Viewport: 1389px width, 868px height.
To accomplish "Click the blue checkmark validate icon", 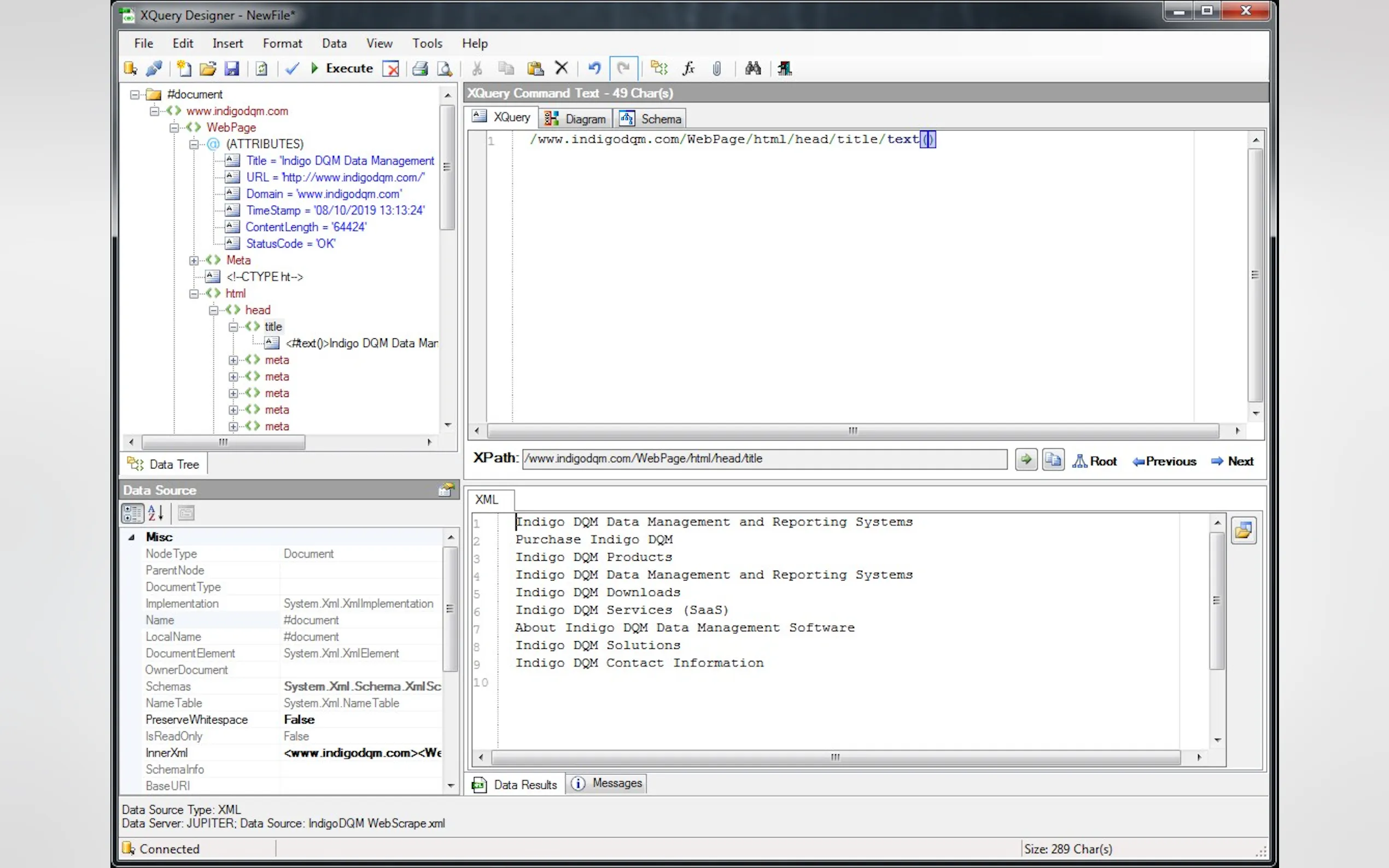I will tap(292, 69).
